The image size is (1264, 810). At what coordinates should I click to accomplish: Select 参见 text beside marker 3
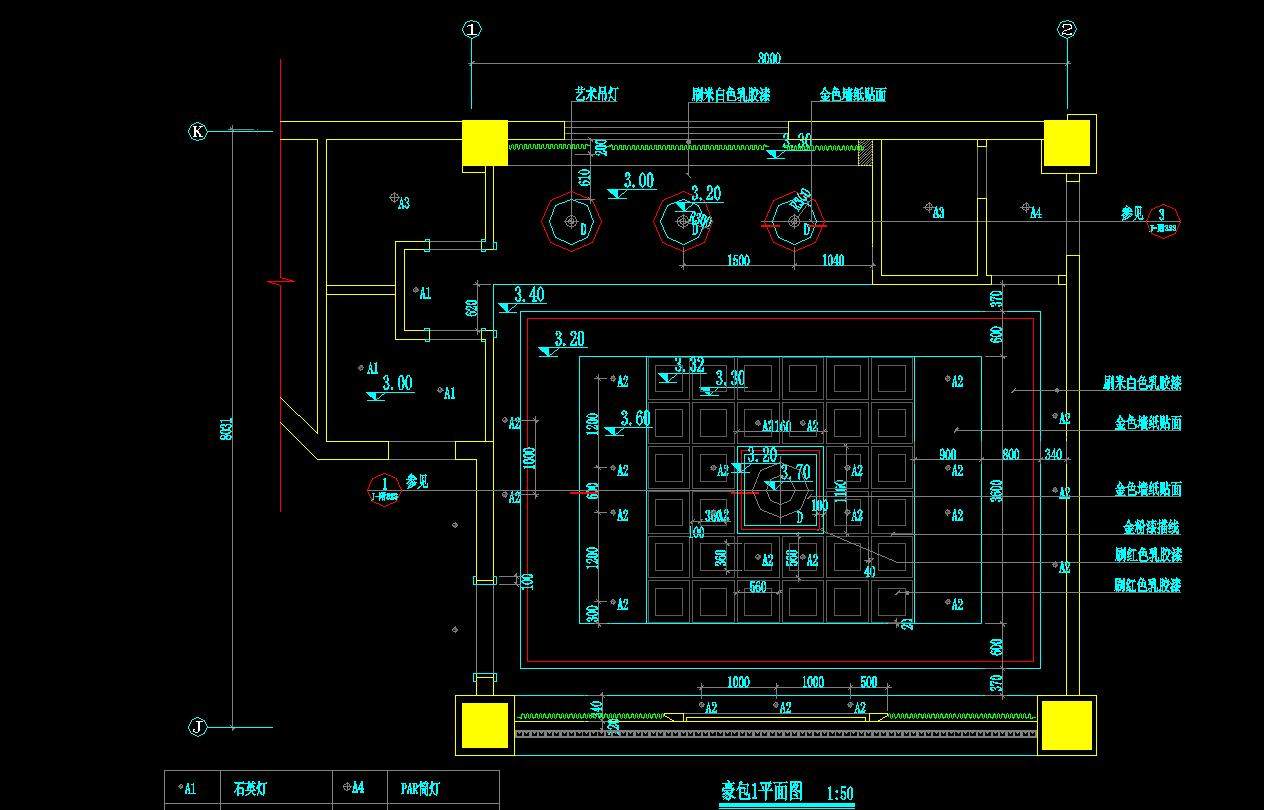[x=1131, y=213]
